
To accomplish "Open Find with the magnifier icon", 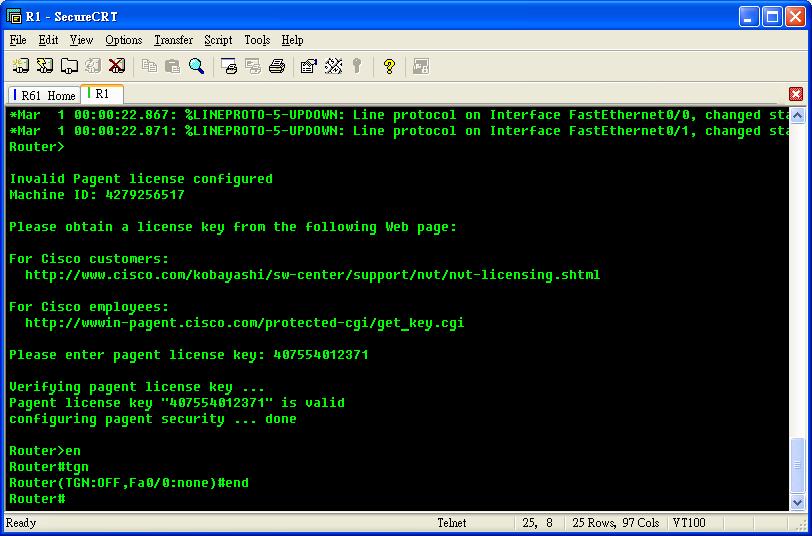I will pyautogui.click(x=196, y=66).
